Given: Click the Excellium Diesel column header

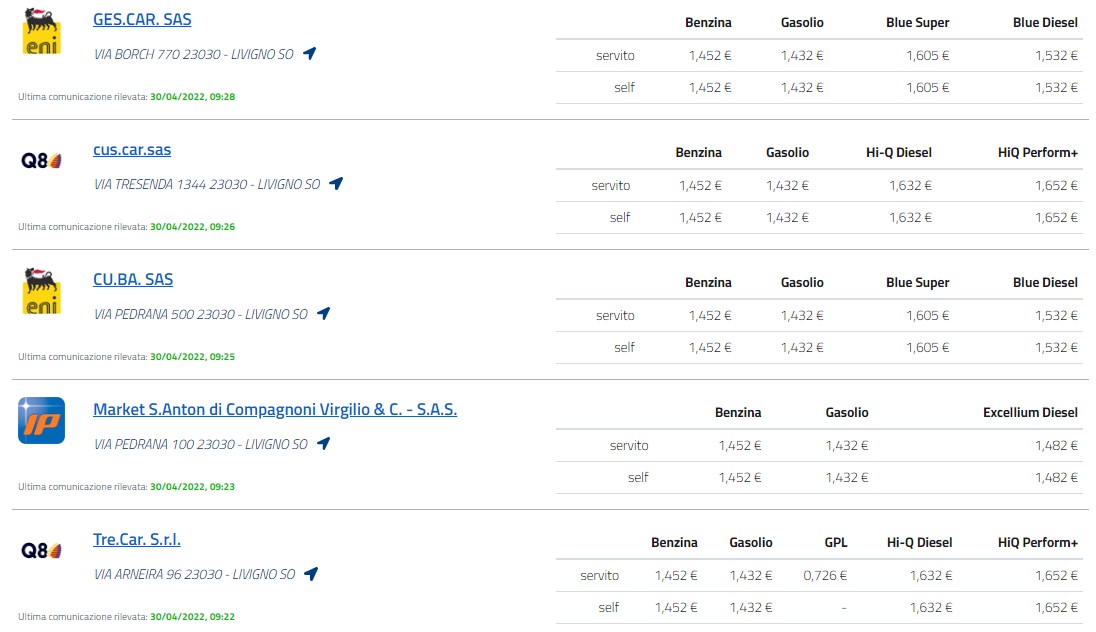Looking at the screenshot, I should [1030, 412].
